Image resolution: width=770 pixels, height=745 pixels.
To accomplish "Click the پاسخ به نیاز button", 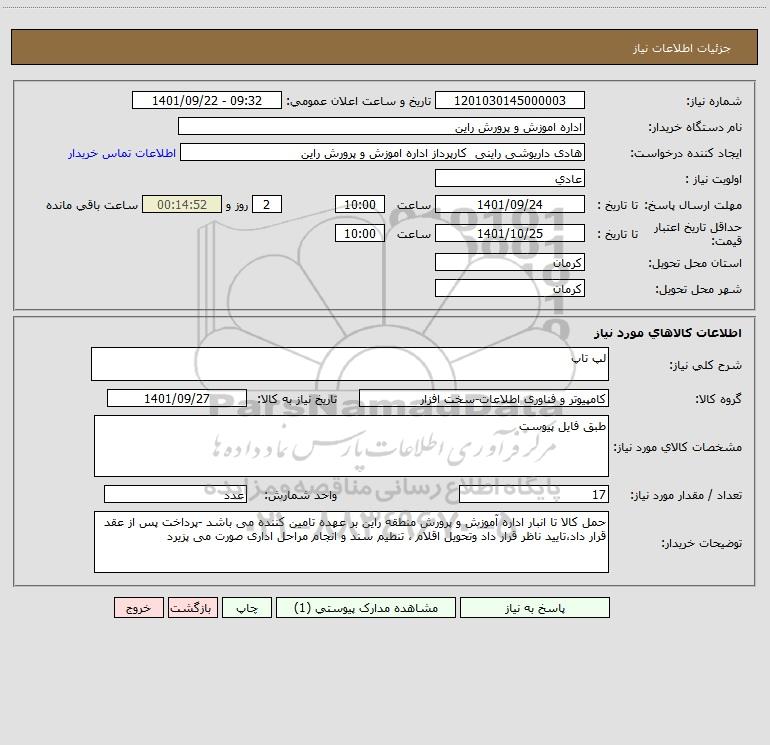I will coord(535,607).
